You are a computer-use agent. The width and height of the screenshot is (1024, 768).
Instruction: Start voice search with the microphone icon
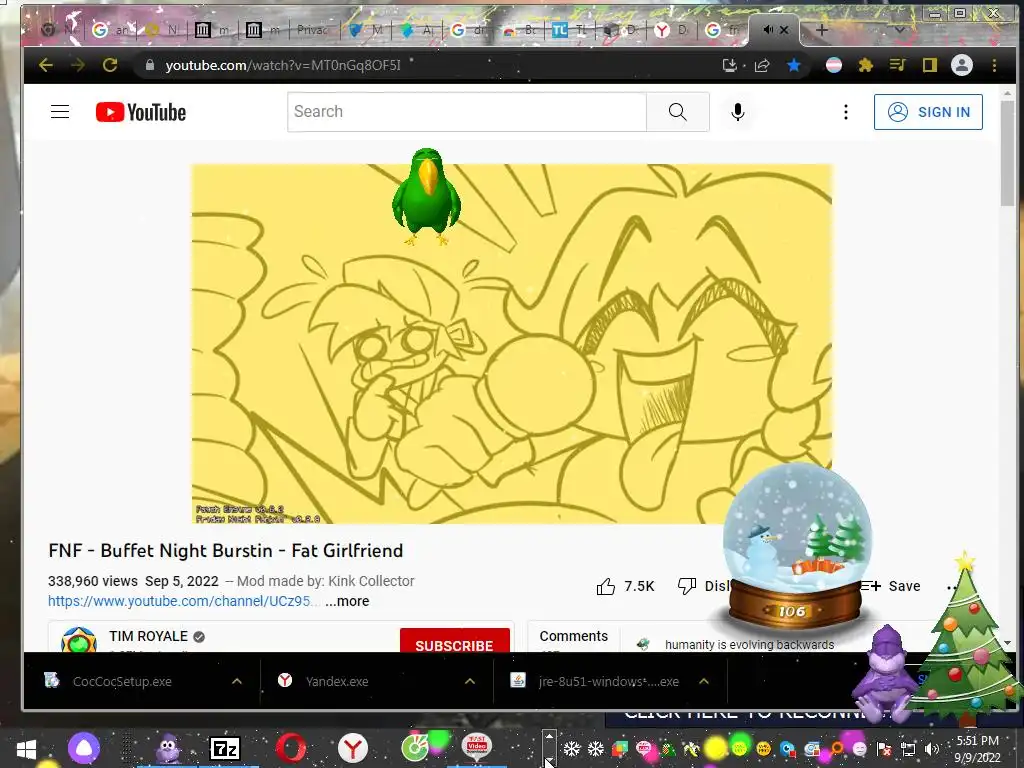coord(738,112)
